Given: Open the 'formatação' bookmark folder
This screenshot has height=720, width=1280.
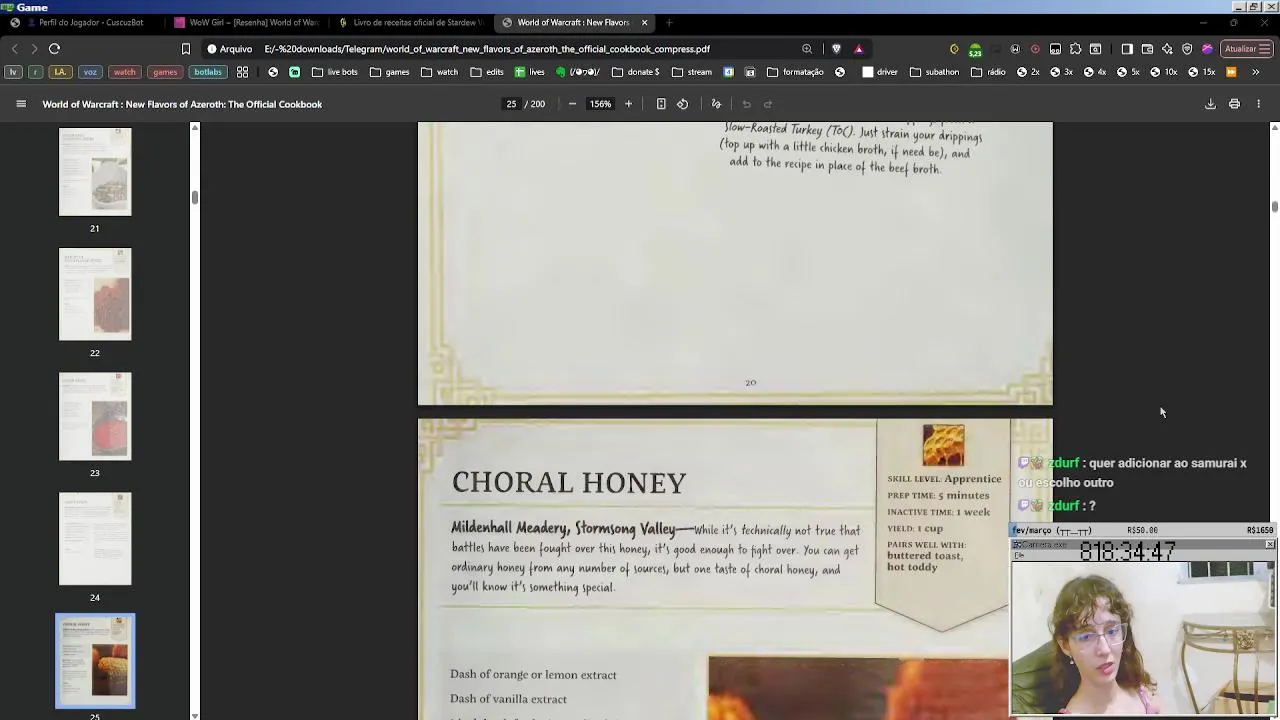Looking at the screenshot, I should (x=795, y=72).
